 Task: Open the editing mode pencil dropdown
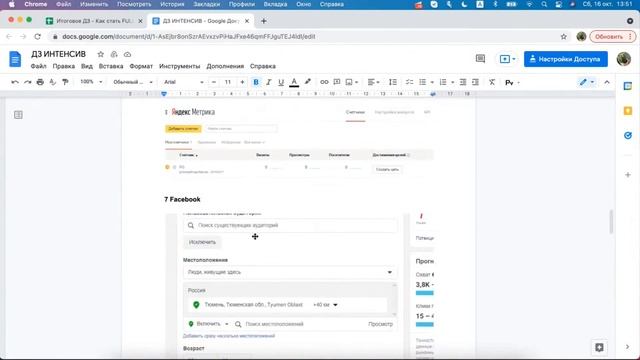pyautogui.click(x=587, y=82)
